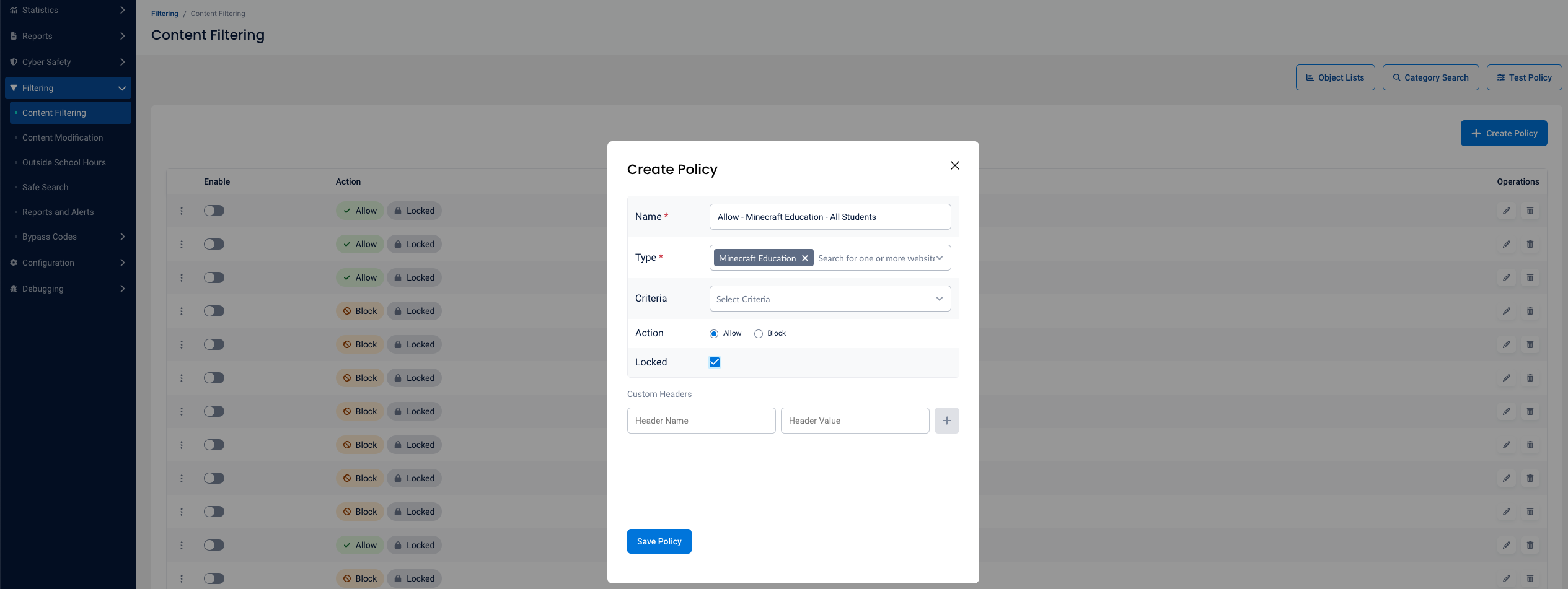The width and height of the screenshot is (1568, 589).
Task: Open the three-dot menu on first policy row
Action: (182, 211)
